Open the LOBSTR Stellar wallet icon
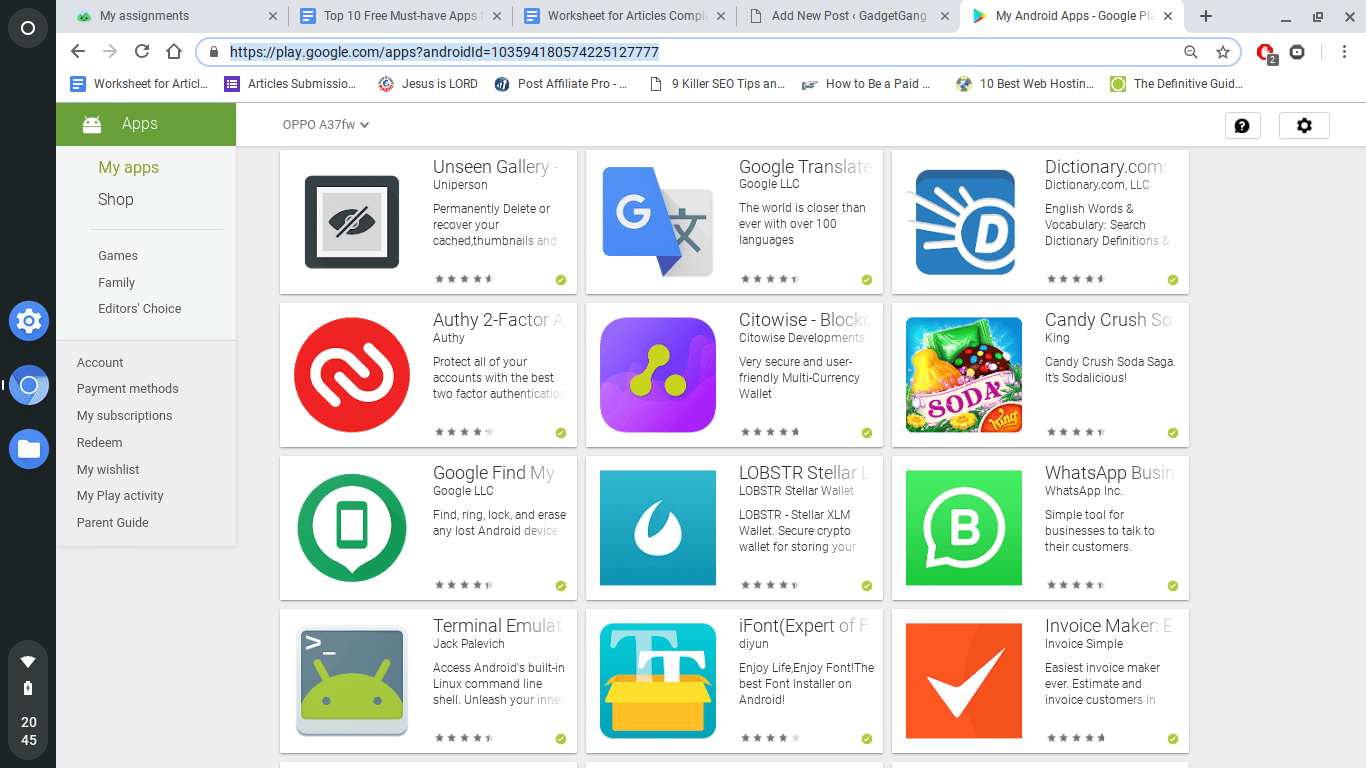 tap(658, 528)
